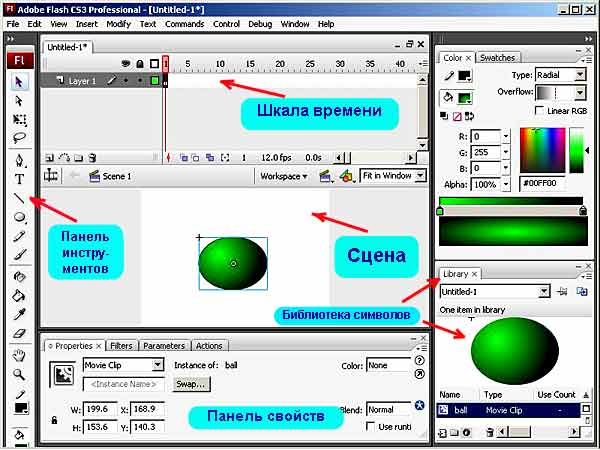Click the Insert Layer icon in timeline
This screenshot has width=600, height=450.
pos(50,157)
